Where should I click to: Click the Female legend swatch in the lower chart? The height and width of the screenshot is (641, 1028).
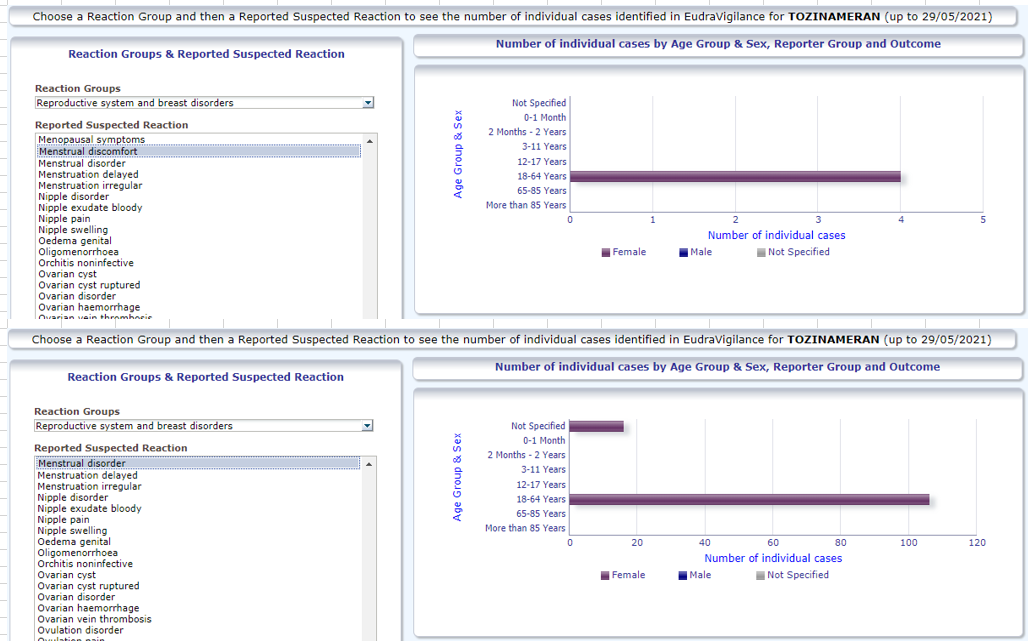604,575
